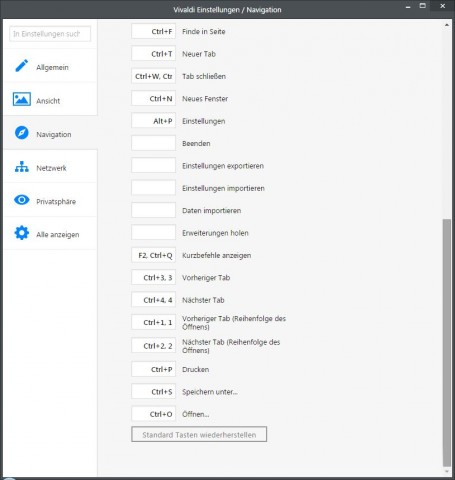Click the 'Beenden' label
The width and height of the screenshot is (455, 480).
196,144
